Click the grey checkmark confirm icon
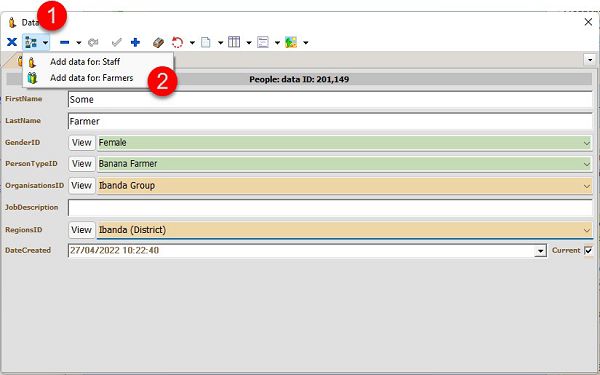 [116, 42]
